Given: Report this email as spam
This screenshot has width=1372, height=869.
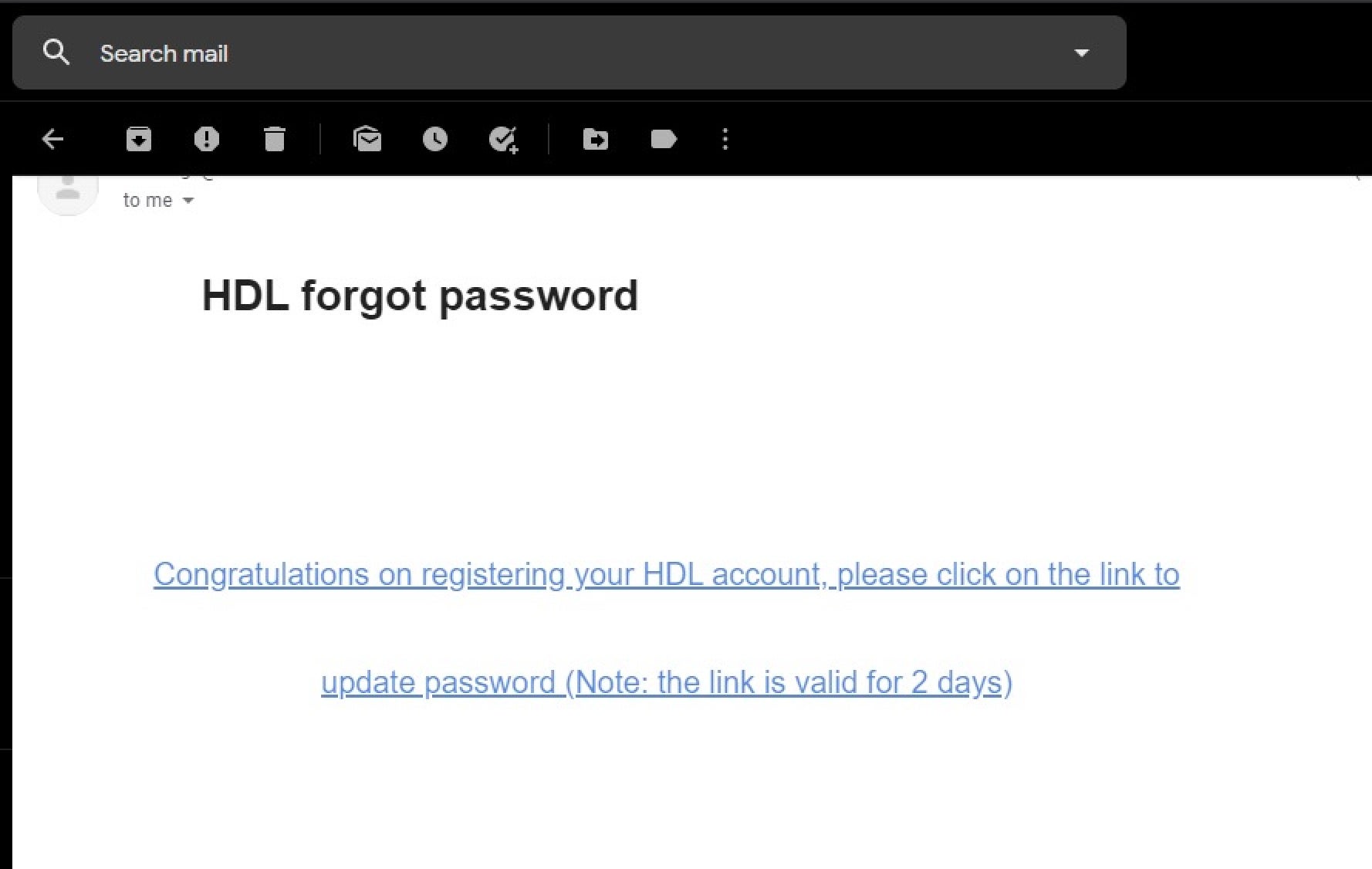Looking at the screenshot, I should pos(206,139).
